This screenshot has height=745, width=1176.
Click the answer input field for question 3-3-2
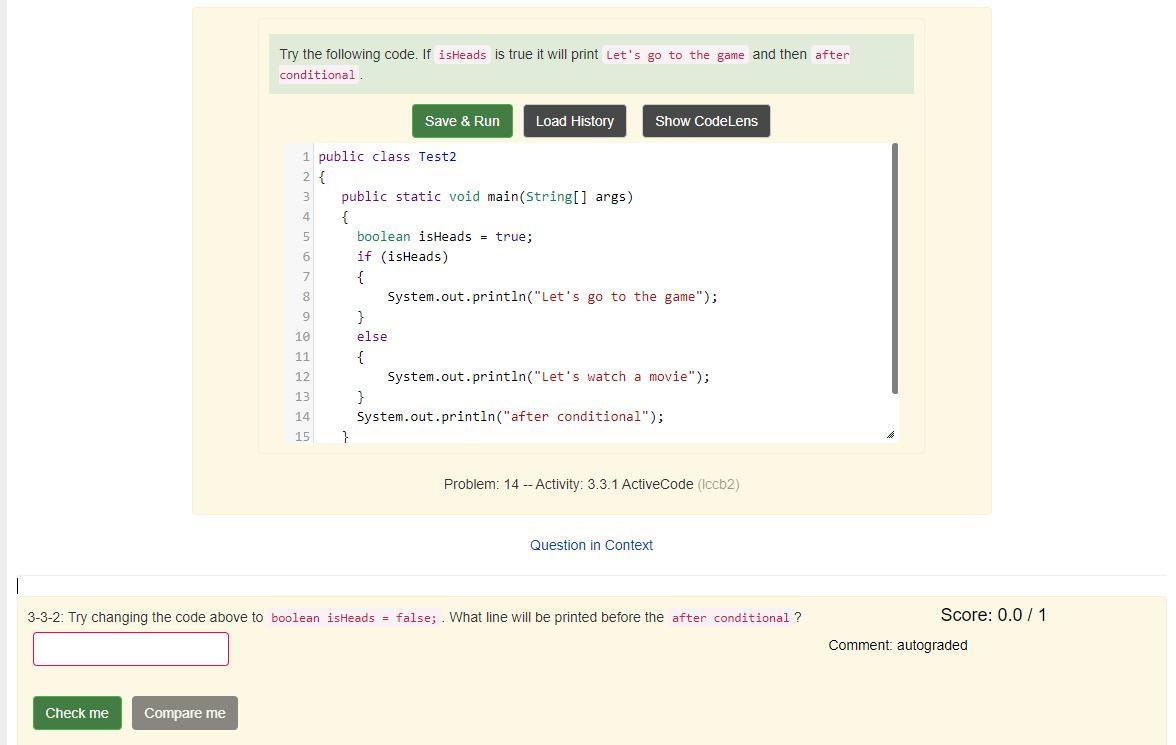(x=130, y=648)
